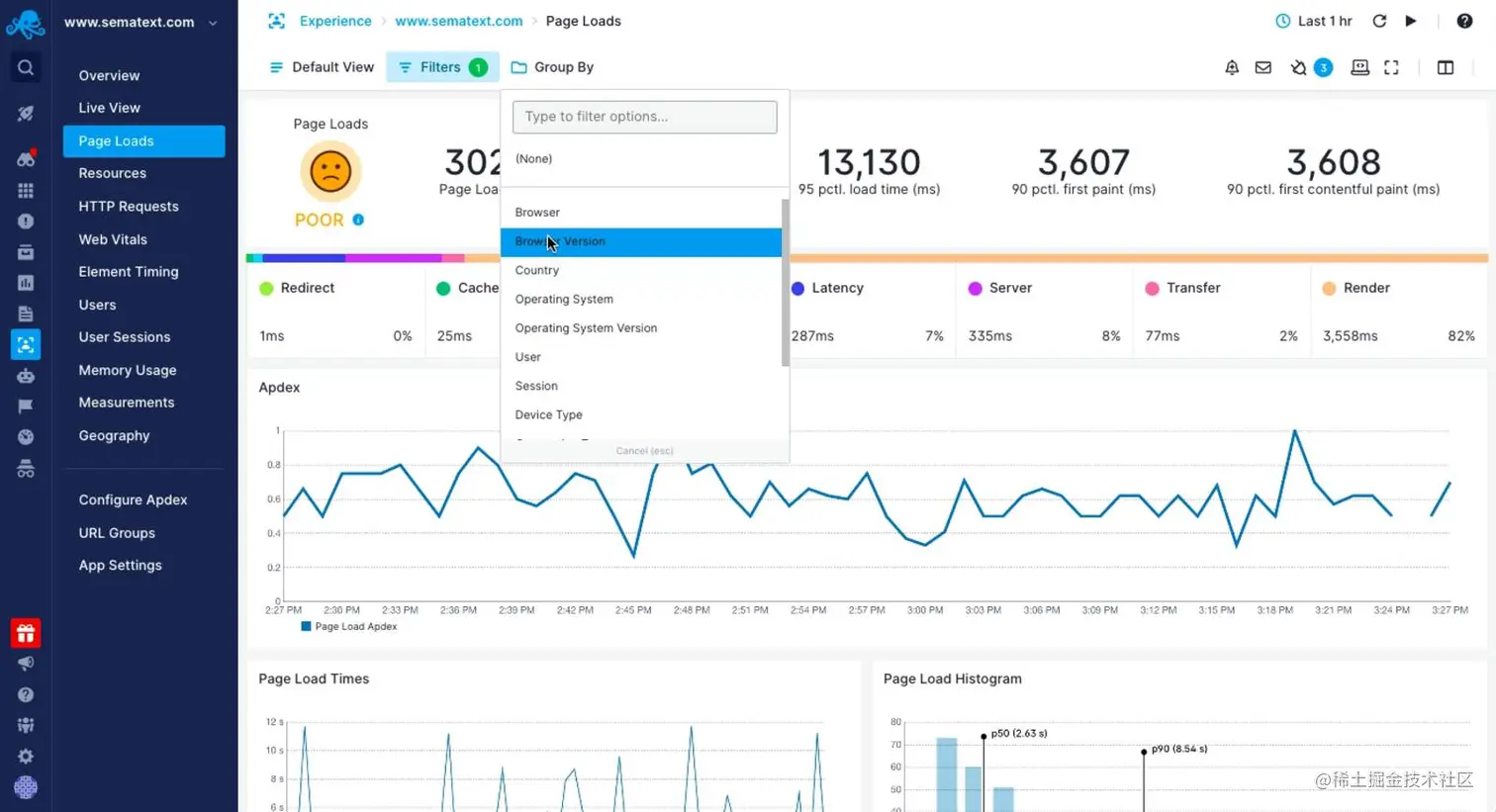The height and width of the screenshot is (812, 1496).
Task: Select Operating System option
Action: 641,299
